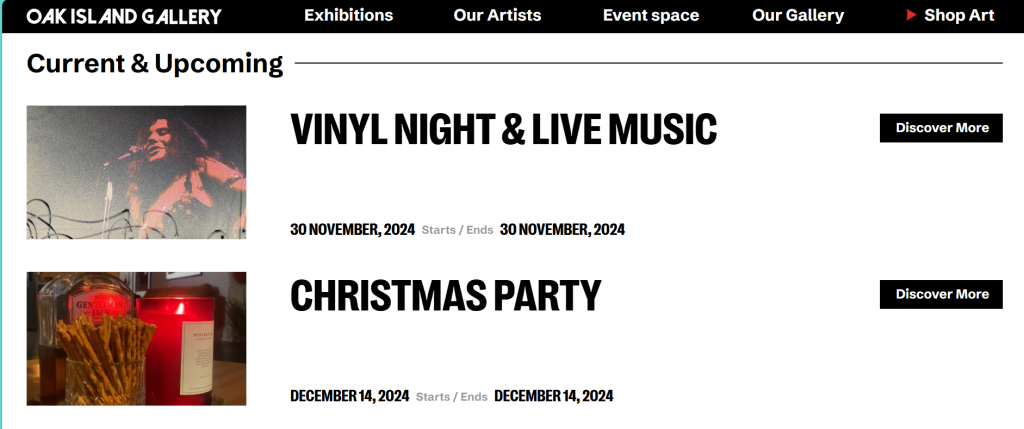1024x429 pixels.
Task: Open the Our Gallery nav item
Action: tap(797, 16)
